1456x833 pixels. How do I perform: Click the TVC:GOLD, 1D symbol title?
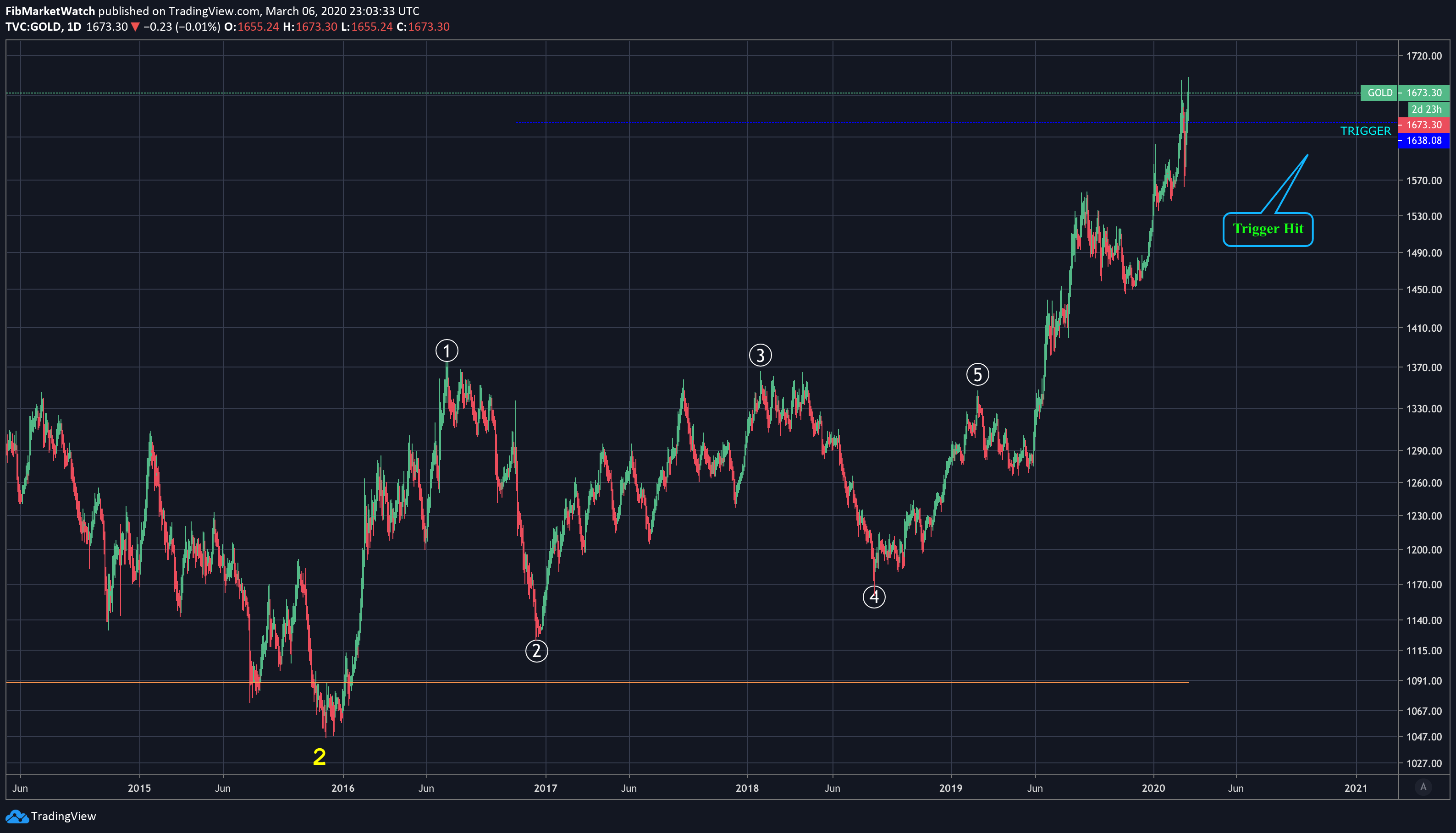click(x=44, y=27)
